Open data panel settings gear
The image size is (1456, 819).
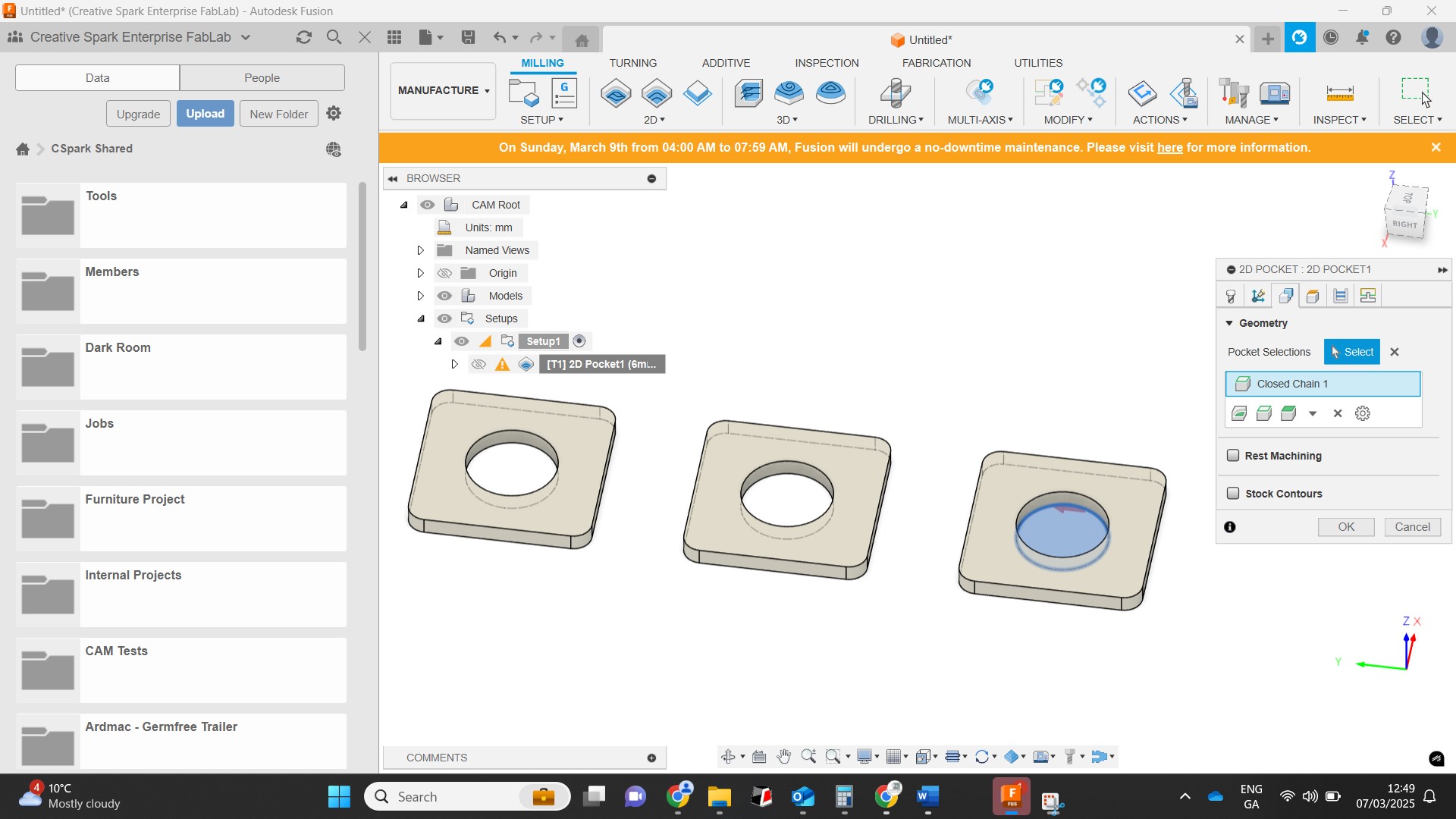(334, 113)
